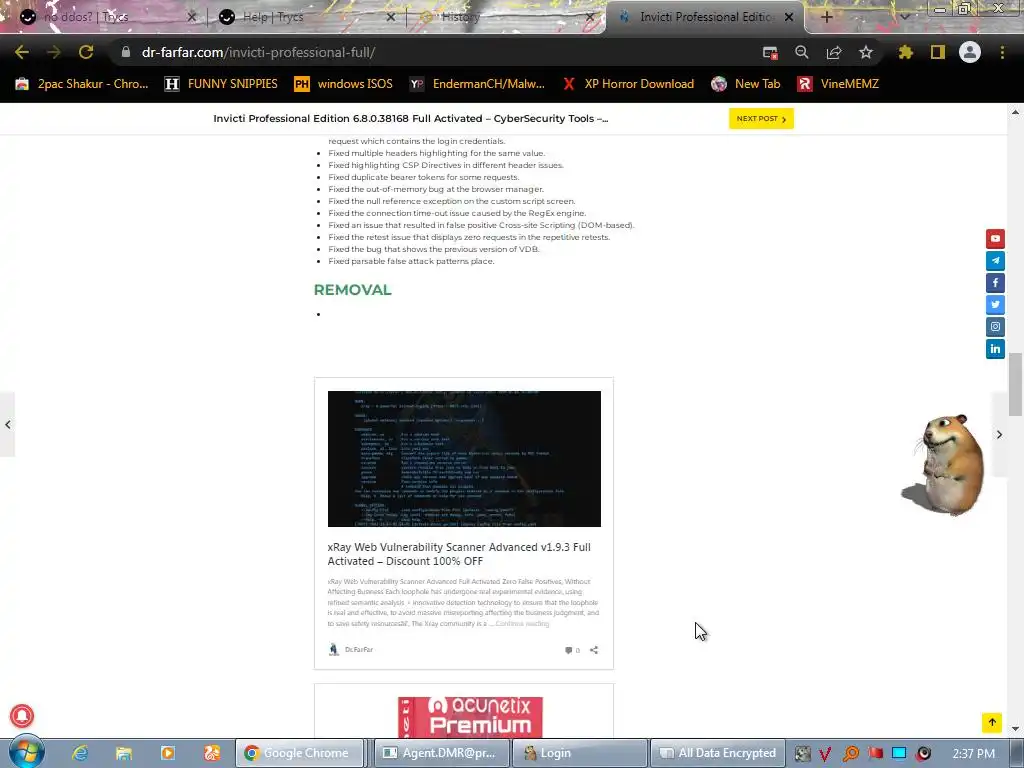Screen dimensions: 1024x768
Task: Open the xRay Web Vulnerability Scanner title link
Action: [459, 554]
